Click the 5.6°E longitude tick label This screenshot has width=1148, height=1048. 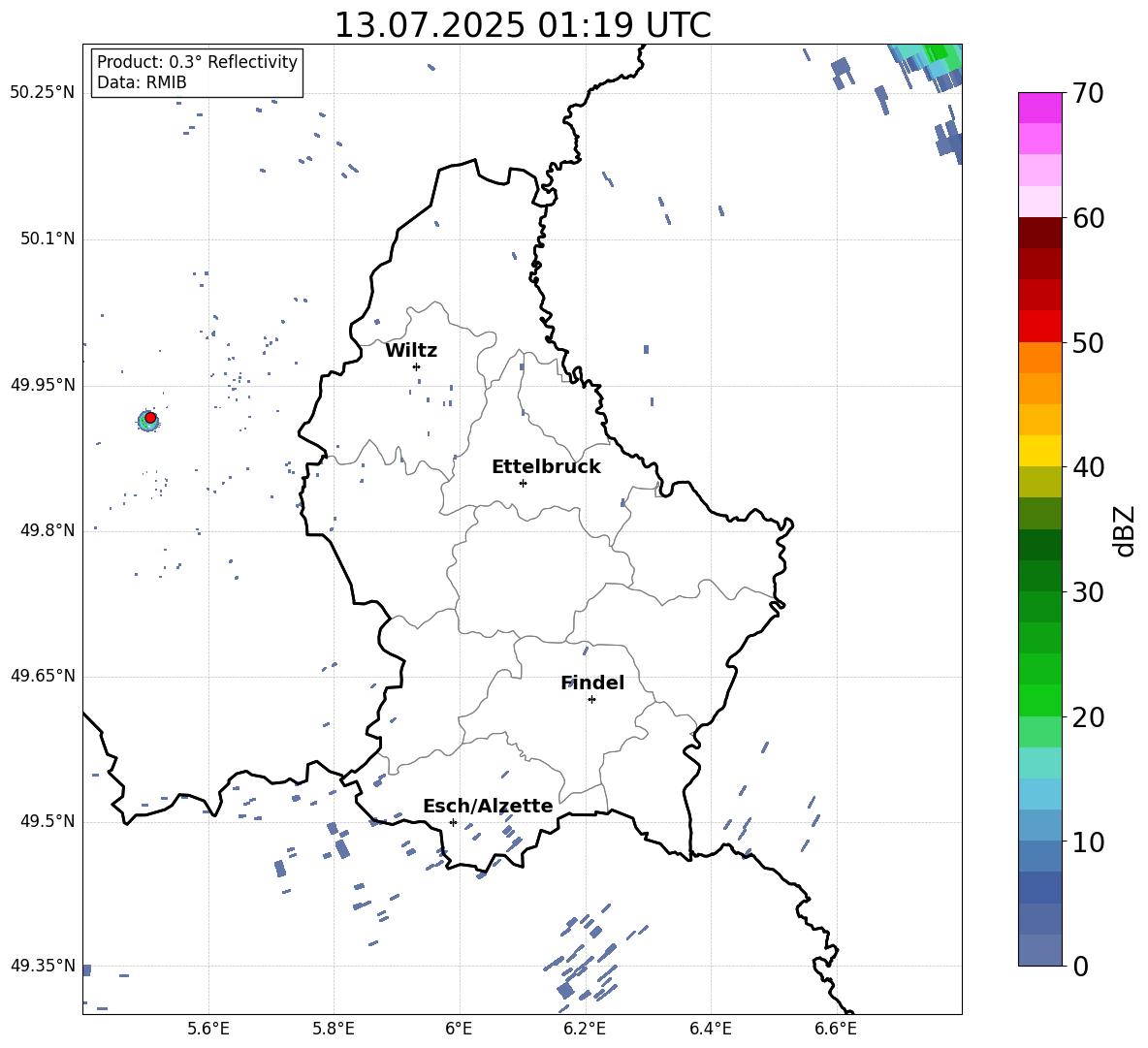click(x=208, y=1029)
